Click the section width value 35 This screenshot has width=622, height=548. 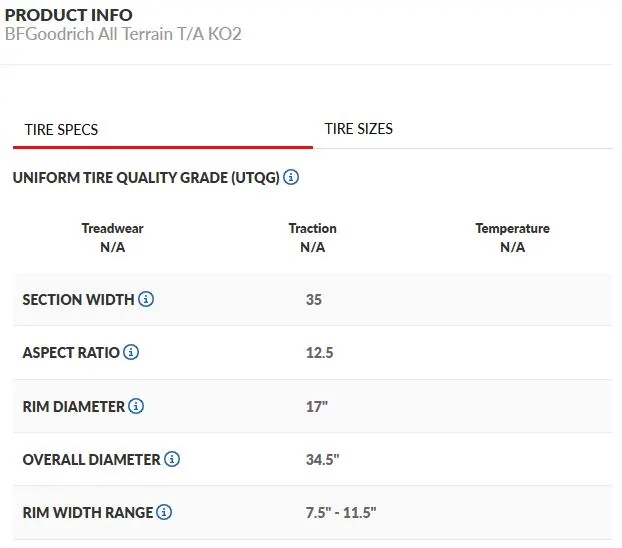314,300
